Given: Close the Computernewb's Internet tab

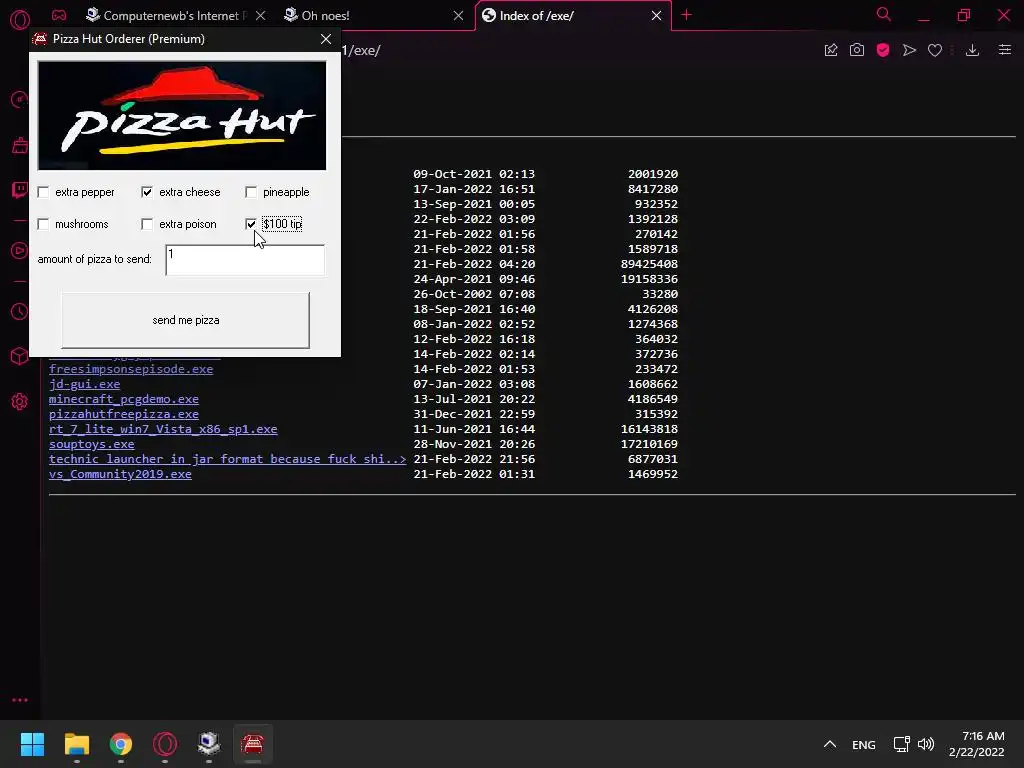Looking at the screenshot, I should (261, 16).
